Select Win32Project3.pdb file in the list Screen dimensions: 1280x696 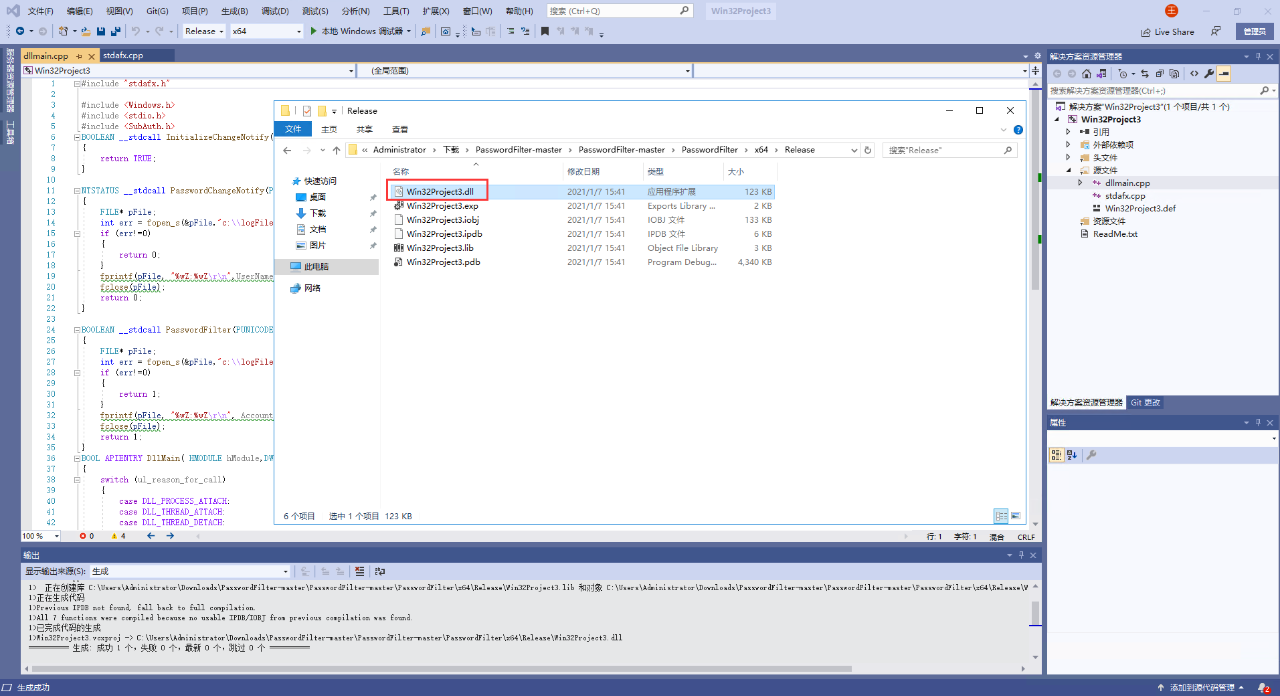pyautogui.click(x=443, y=262)
